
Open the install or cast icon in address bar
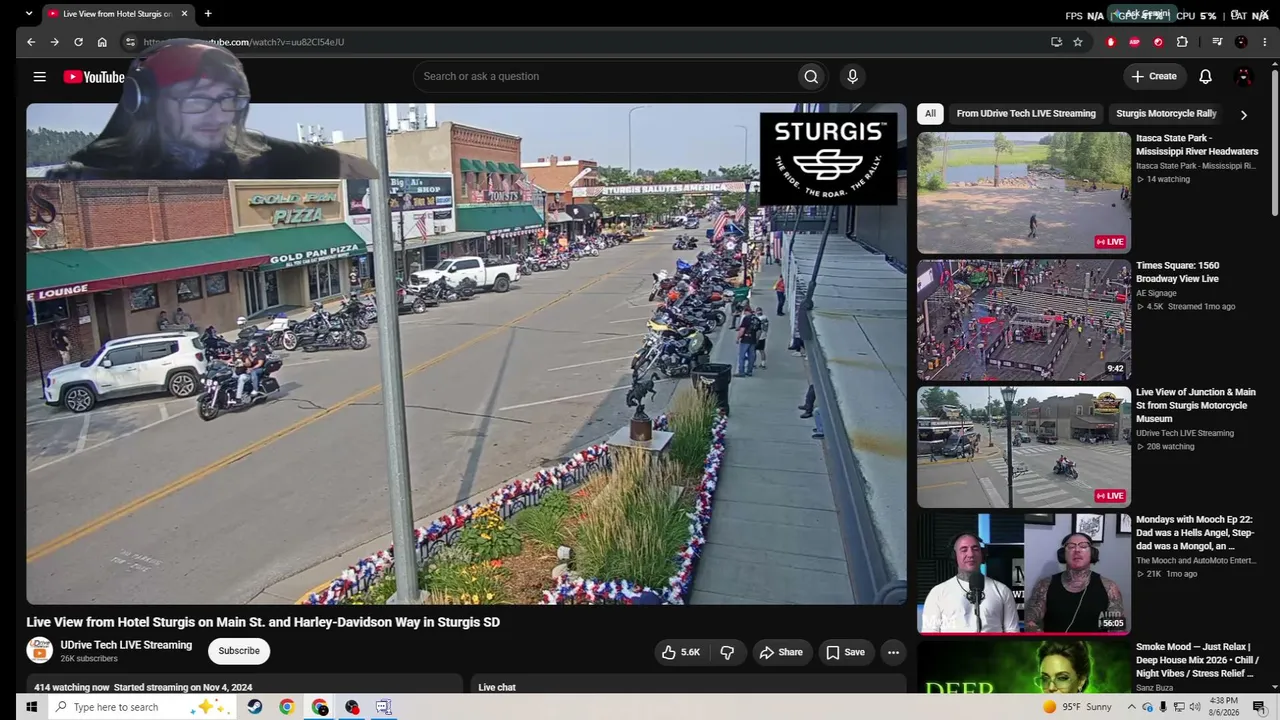(1056, 42)
